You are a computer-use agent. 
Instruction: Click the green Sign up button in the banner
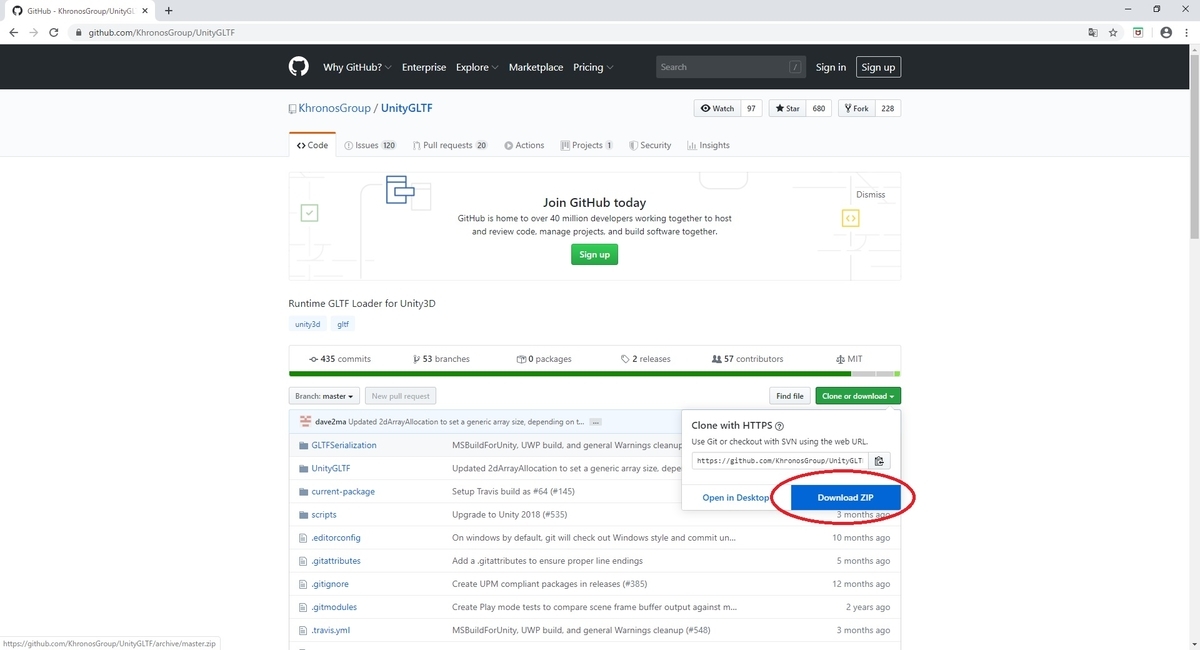click(594, 254)
